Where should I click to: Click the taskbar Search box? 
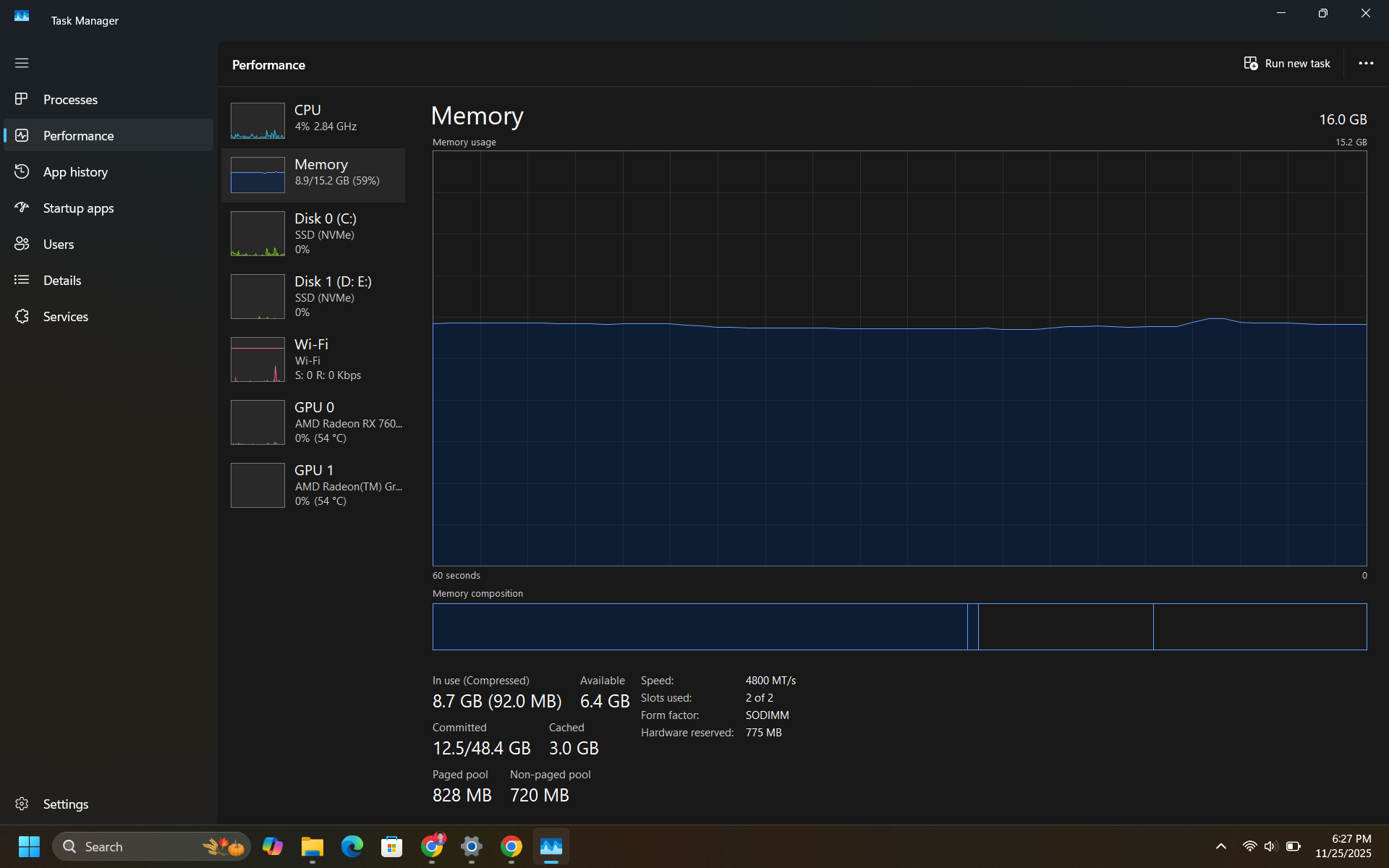[130, 846]
